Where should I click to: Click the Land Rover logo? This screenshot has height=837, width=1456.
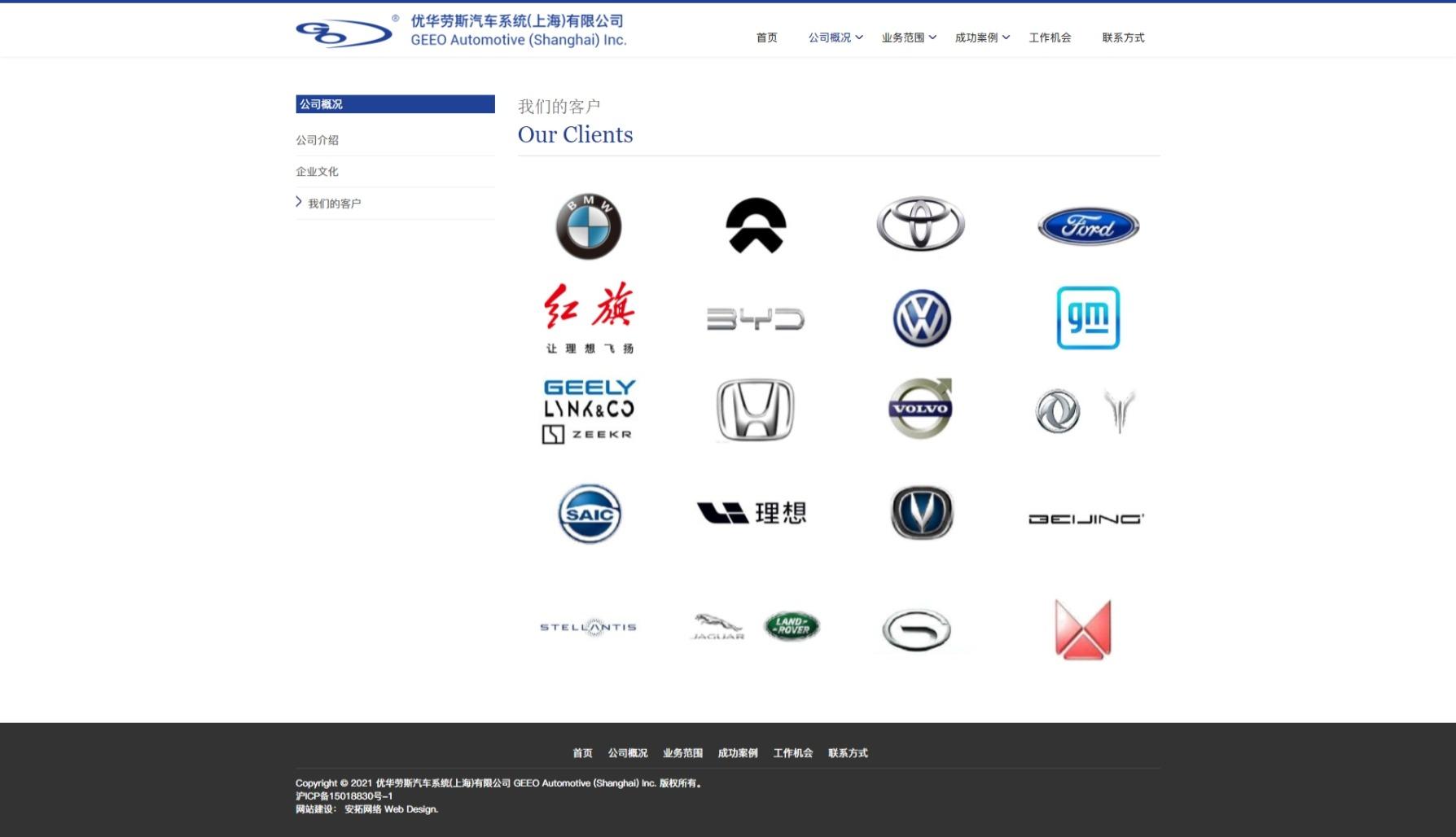click(792, 626)
